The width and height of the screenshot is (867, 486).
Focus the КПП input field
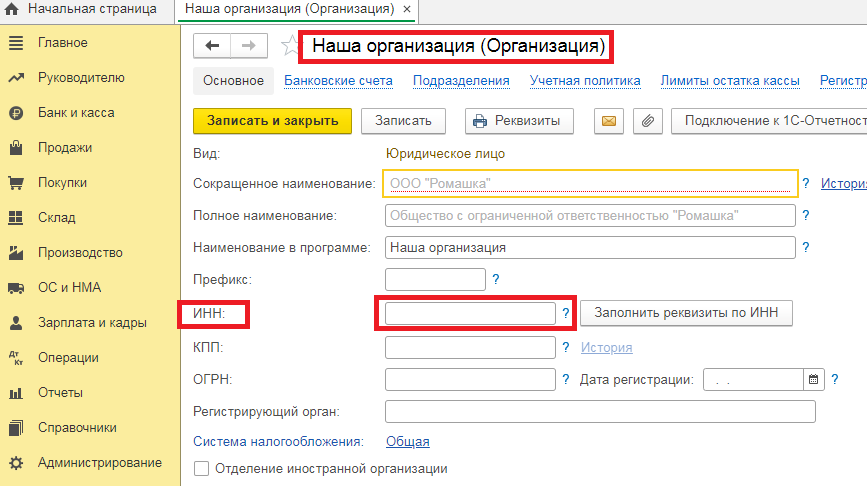pos(471,347)
